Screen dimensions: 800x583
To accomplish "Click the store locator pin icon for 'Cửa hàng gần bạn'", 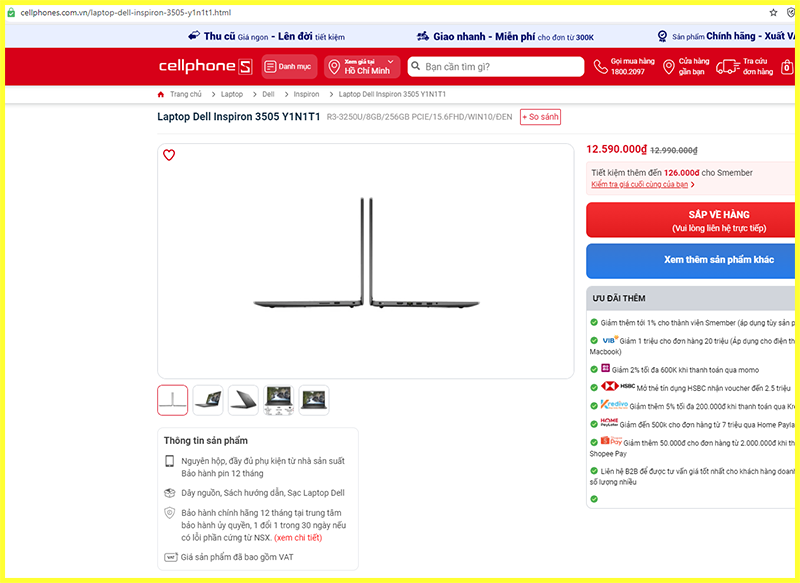I will [668, 66].
